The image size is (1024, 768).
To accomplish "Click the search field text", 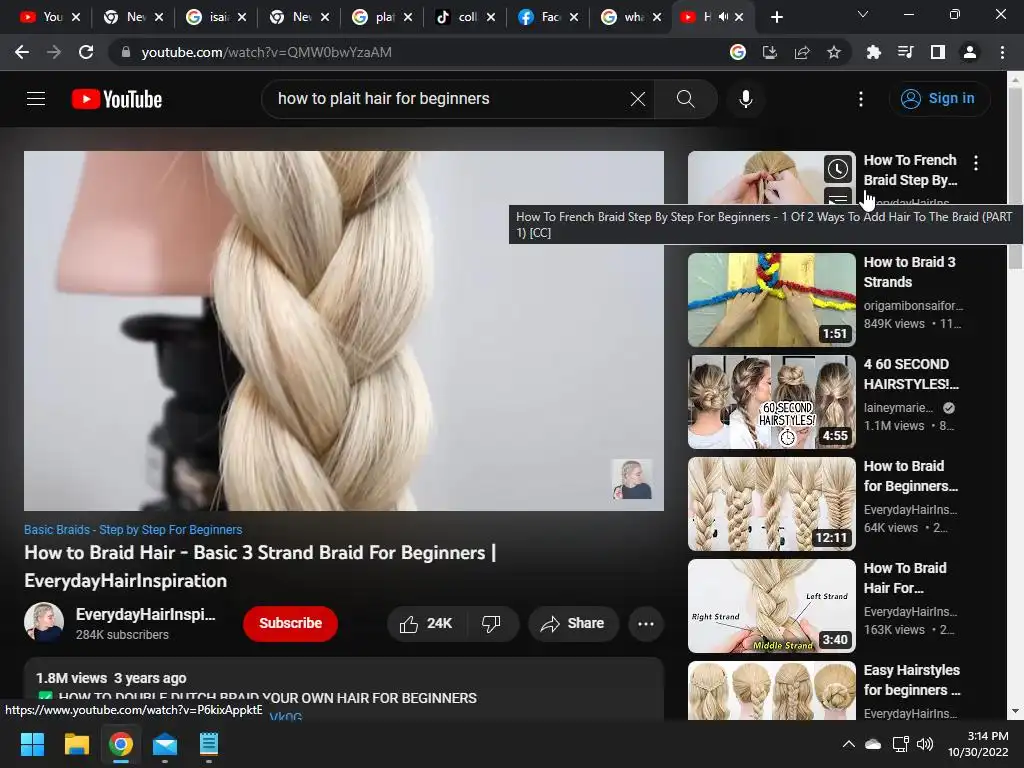I will (383, 99).
